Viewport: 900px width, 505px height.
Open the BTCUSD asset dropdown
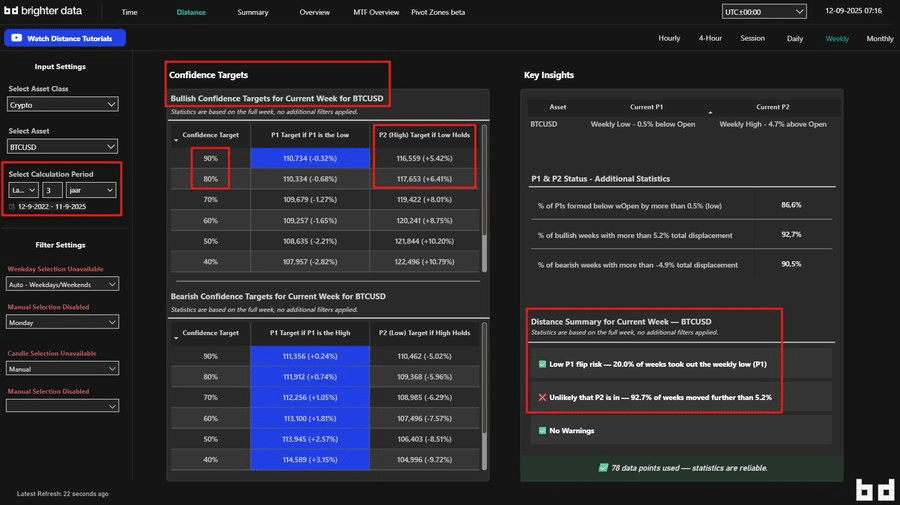pos(62,146)
